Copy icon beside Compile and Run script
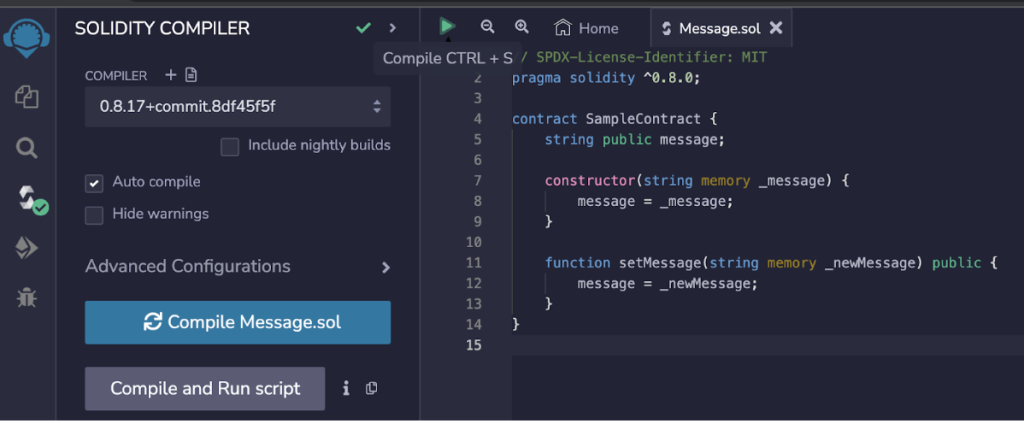This screenshot has height=421, width=1024. (x=371, y=388)
